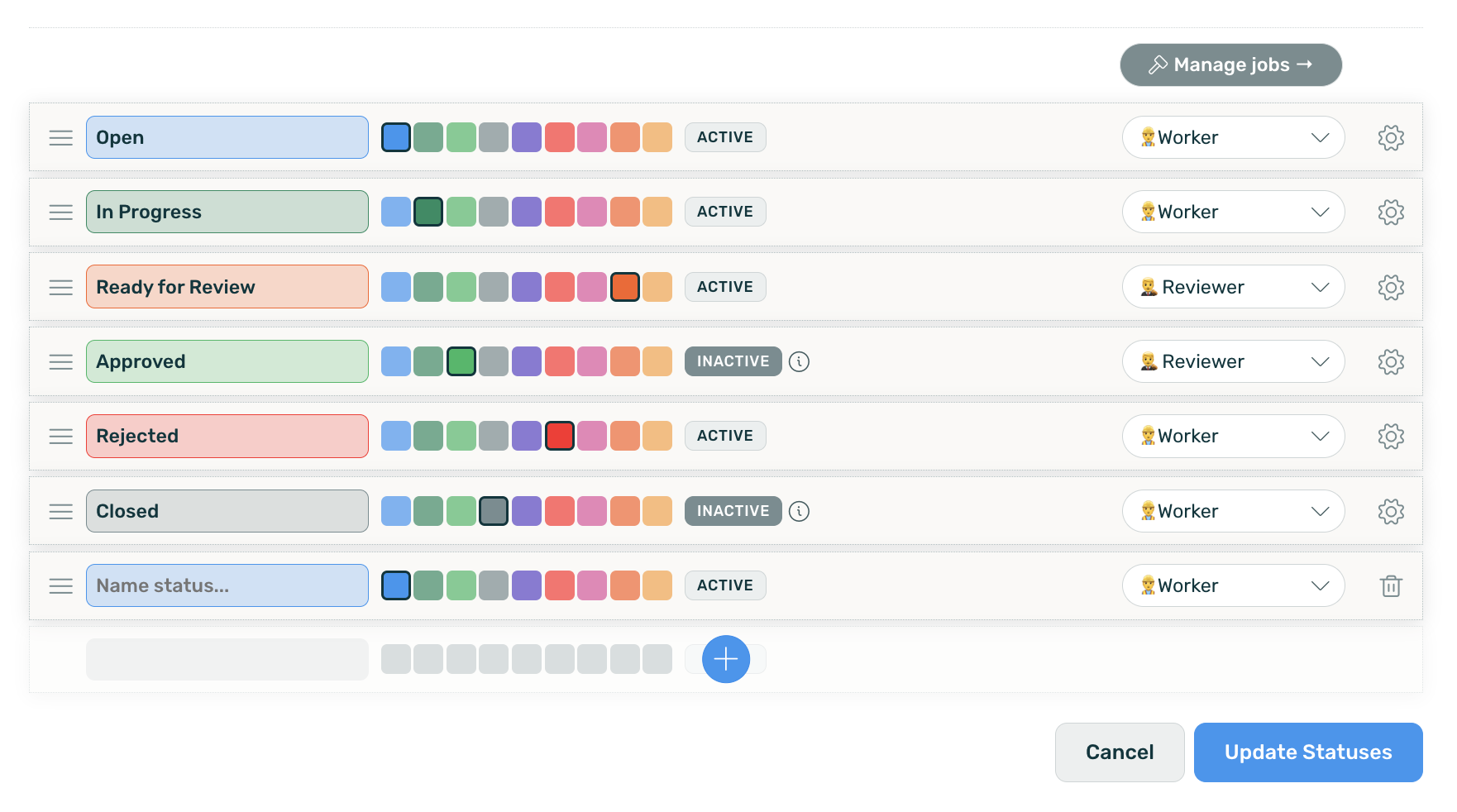Toggle the INACTIVE badge on the Closed status
The image size is (1457, 812).
pyautogui.click(x=732, y=511)
